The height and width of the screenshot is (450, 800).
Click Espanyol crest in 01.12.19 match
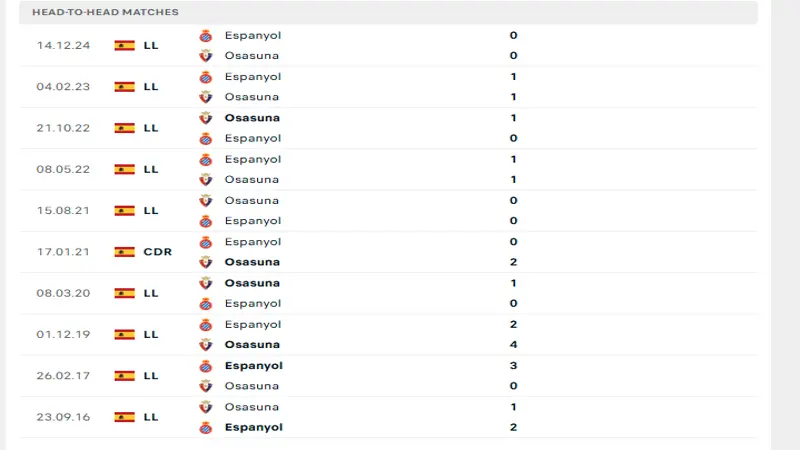pos(206,325)
